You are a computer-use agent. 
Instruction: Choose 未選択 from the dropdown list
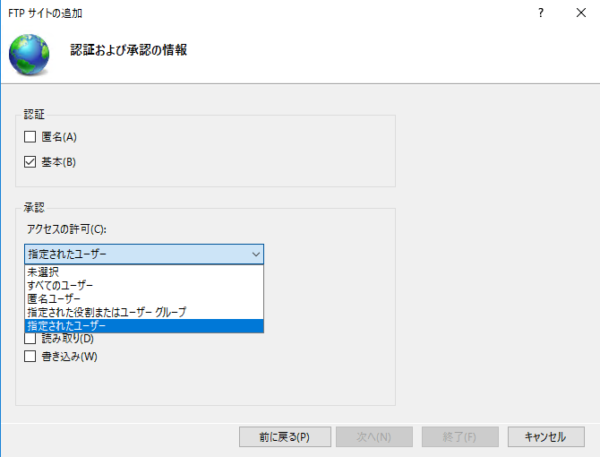pyautogui.click(x=144, y=272)
